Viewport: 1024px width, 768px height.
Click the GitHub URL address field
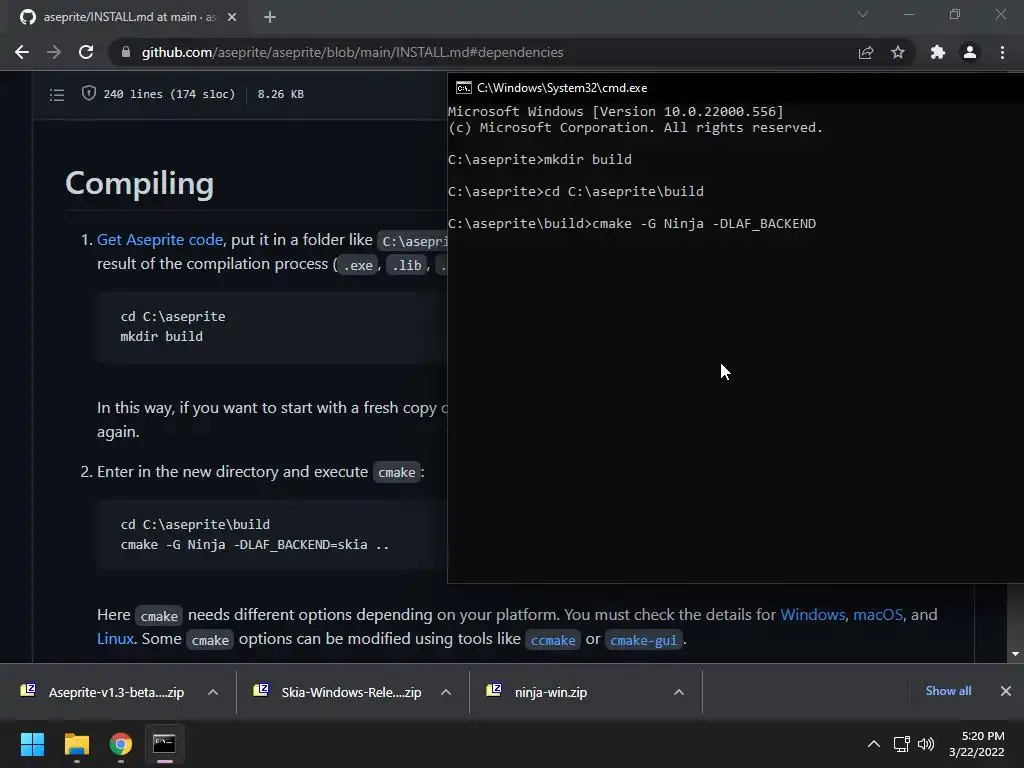coord(353,52)
